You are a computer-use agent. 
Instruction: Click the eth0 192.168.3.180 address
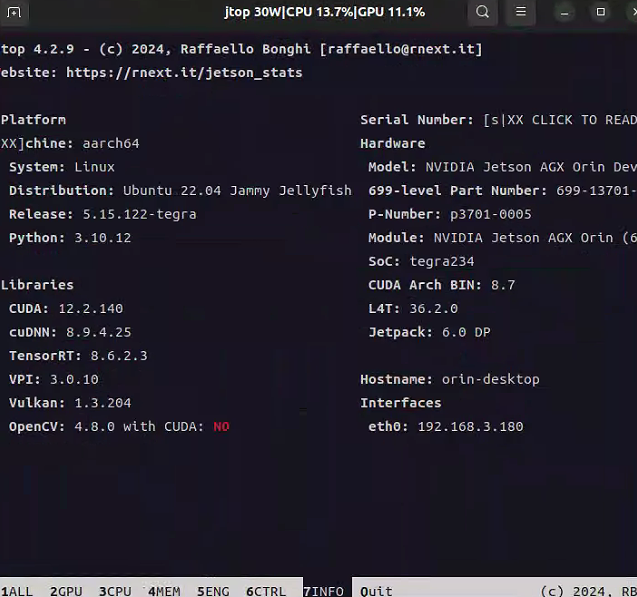[x=470, y=426]
